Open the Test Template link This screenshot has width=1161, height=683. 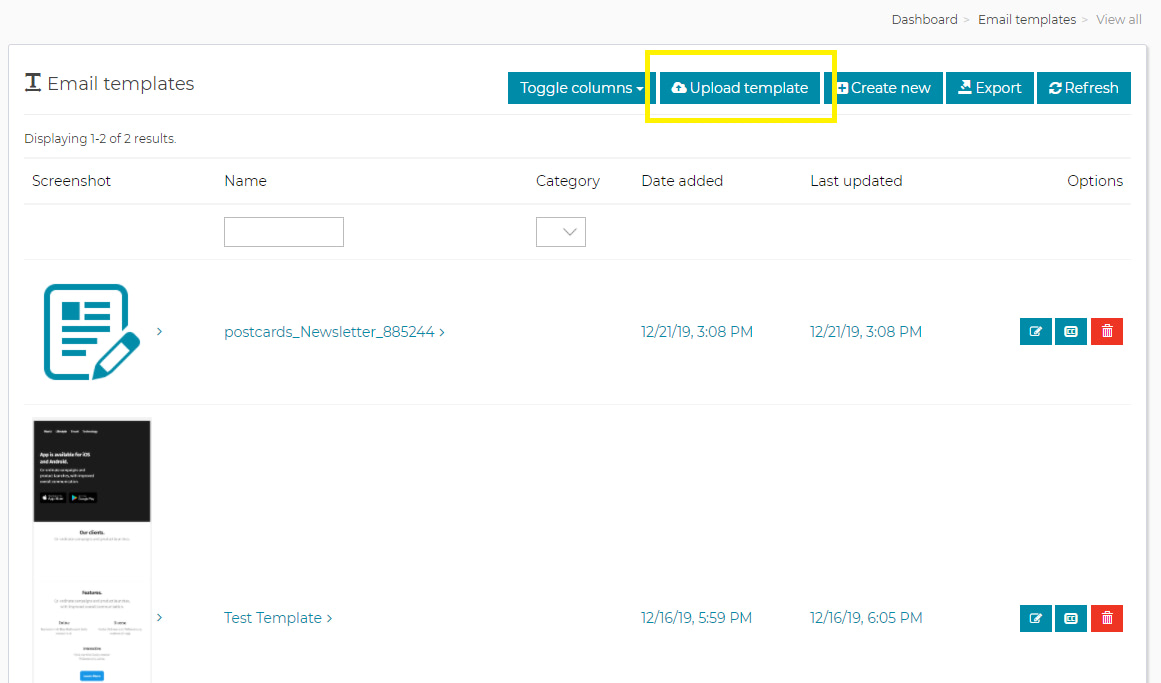pos(278,618)
